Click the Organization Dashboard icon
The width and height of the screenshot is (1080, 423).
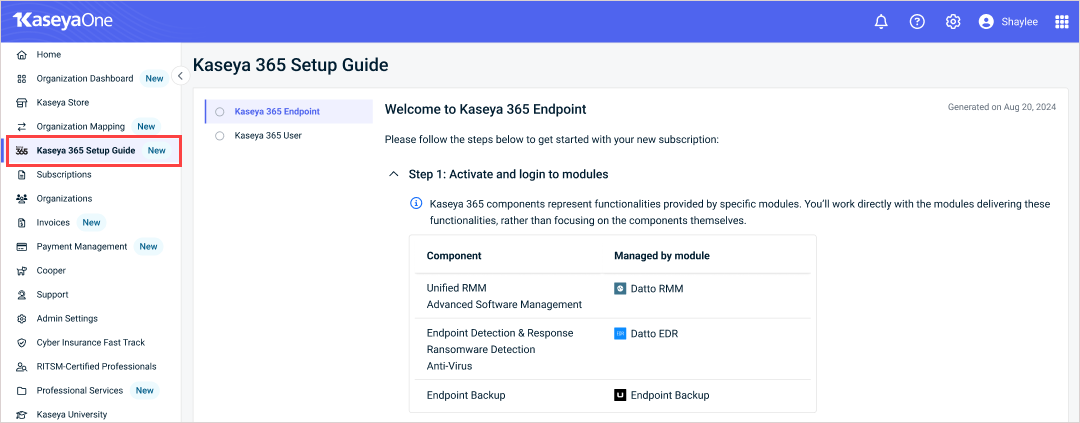(x=21, y=79)
